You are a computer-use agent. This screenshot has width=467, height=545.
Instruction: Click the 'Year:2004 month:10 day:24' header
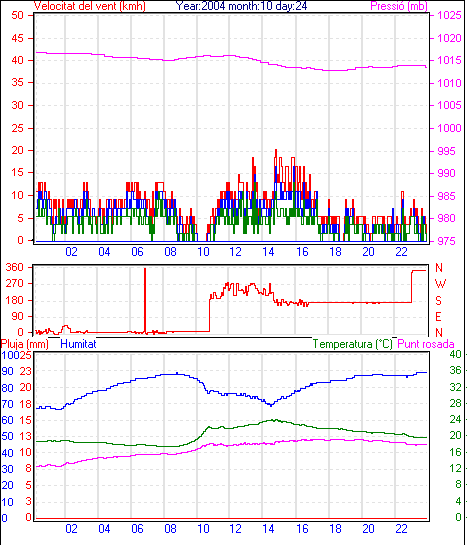(x=241, y=6)
